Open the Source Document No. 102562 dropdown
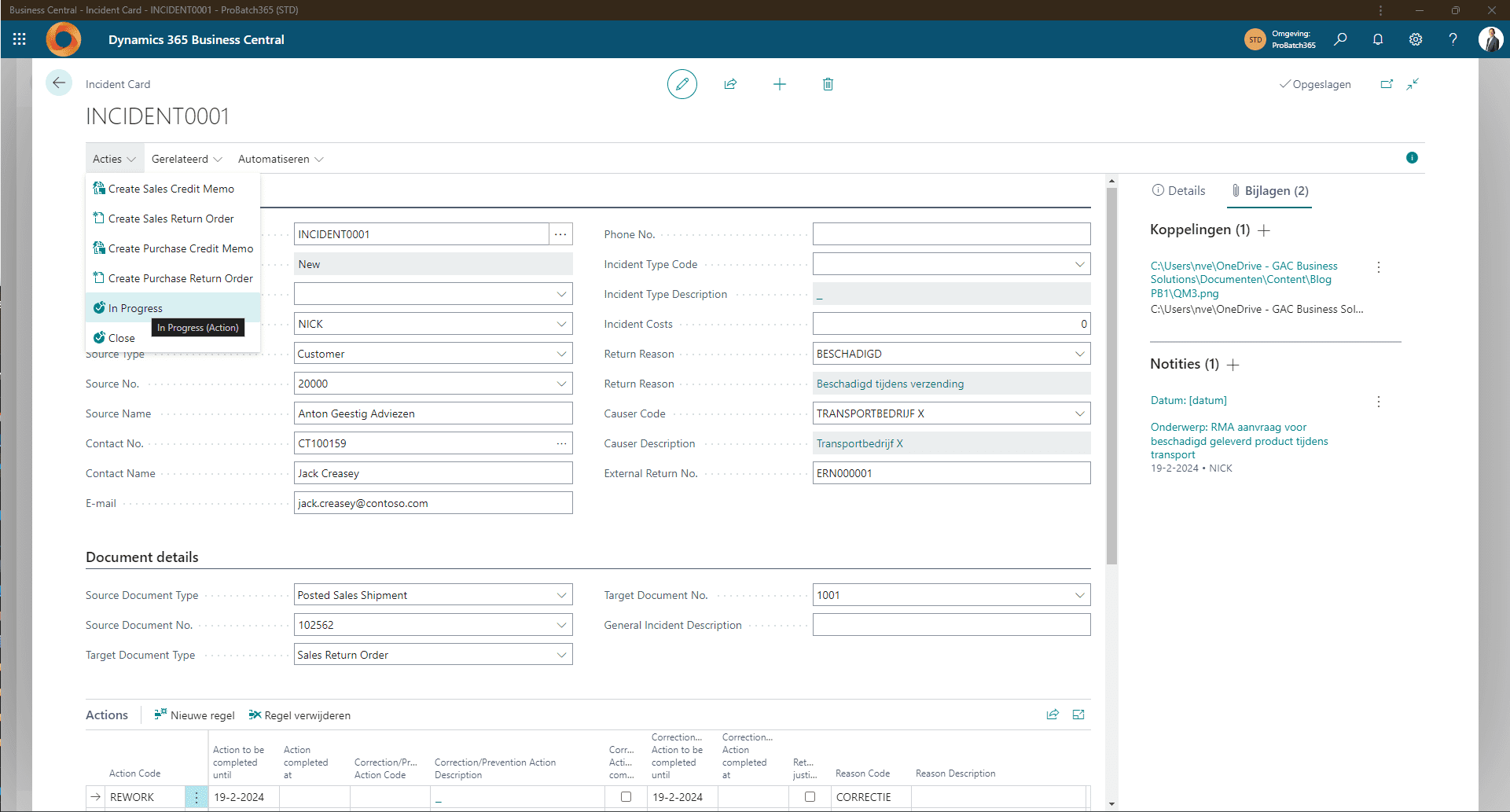The image size is (1510, 812). coord(561,625)
